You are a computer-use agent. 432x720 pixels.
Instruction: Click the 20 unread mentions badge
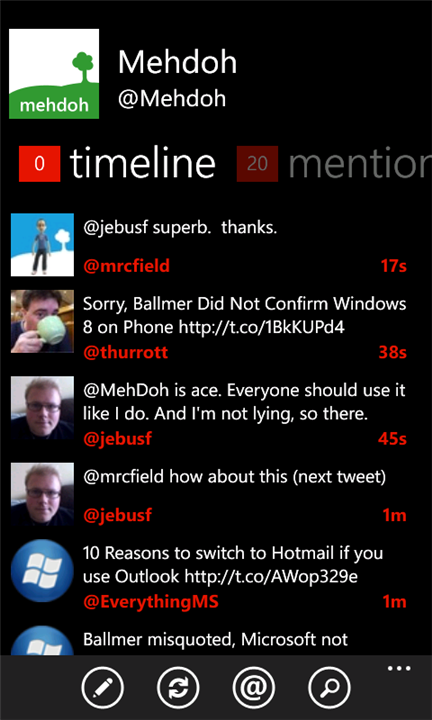257,164
